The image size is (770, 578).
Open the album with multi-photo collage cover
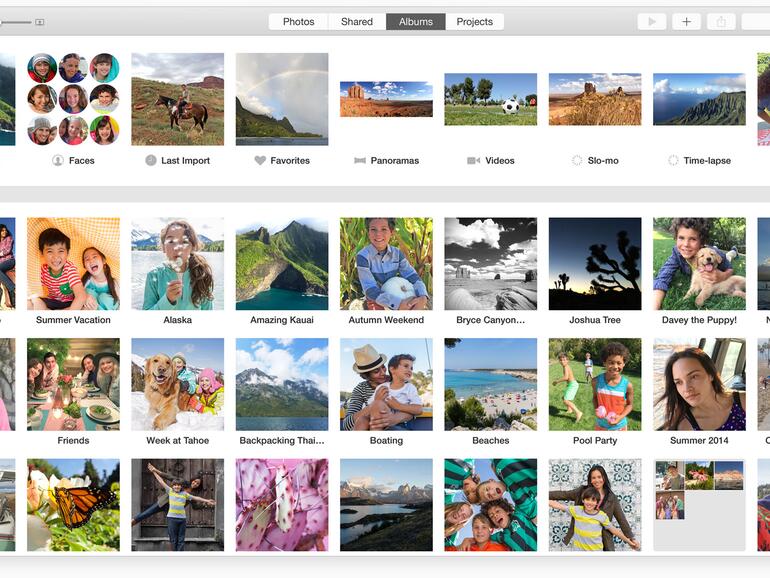coord(699,505)
